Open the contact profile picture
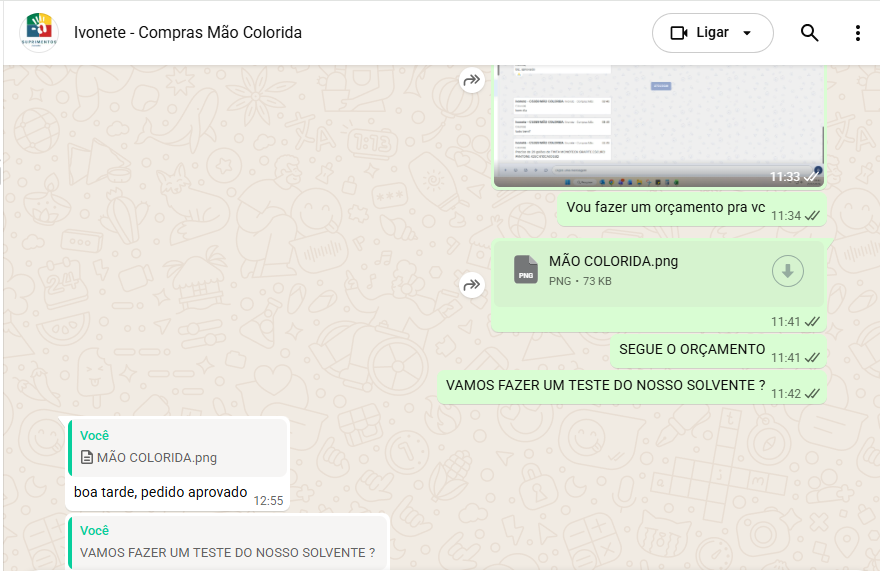The width and height of the screenshot is (880, 571). point(39,33)
